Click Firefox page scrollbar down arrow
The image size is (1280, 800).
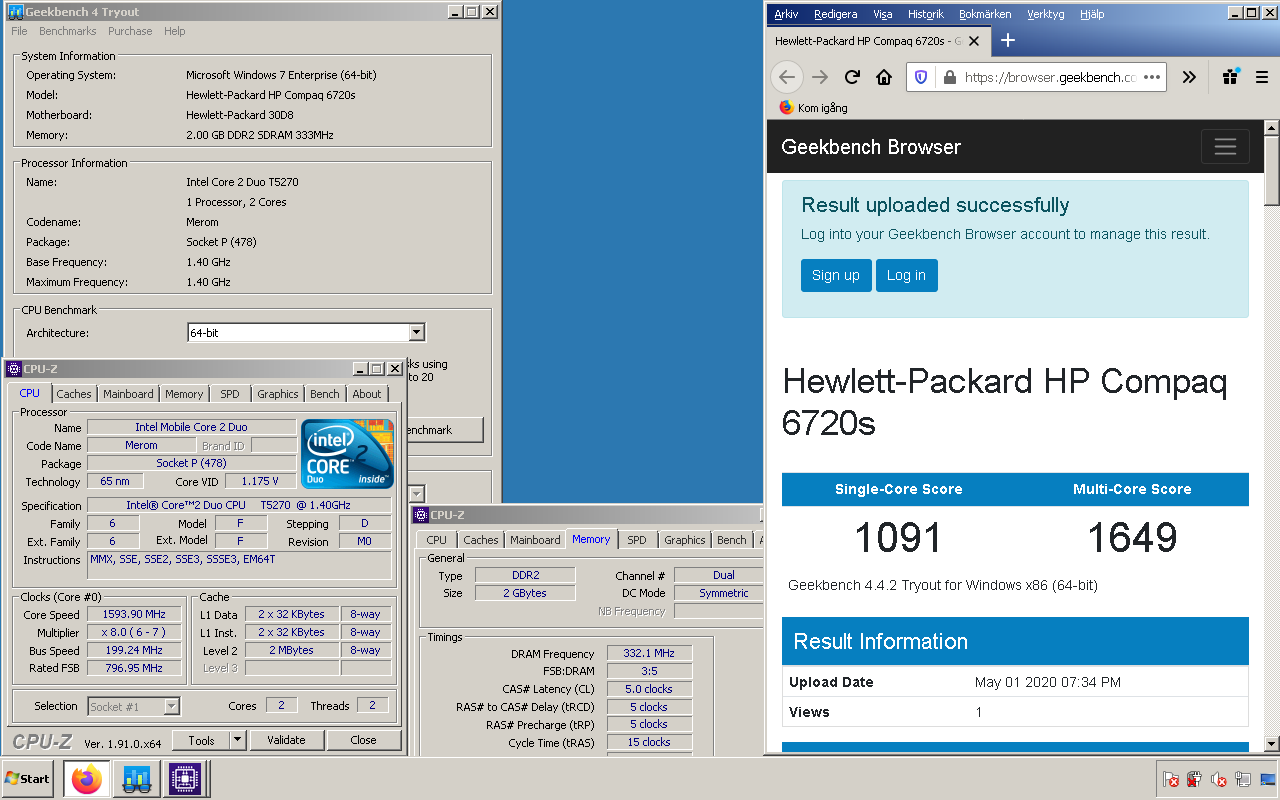tap(1272, 744)
